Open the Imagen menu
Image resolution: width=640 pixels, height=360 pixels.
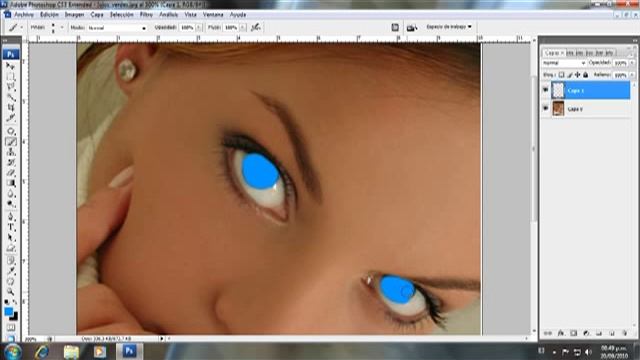click(74, 14)
